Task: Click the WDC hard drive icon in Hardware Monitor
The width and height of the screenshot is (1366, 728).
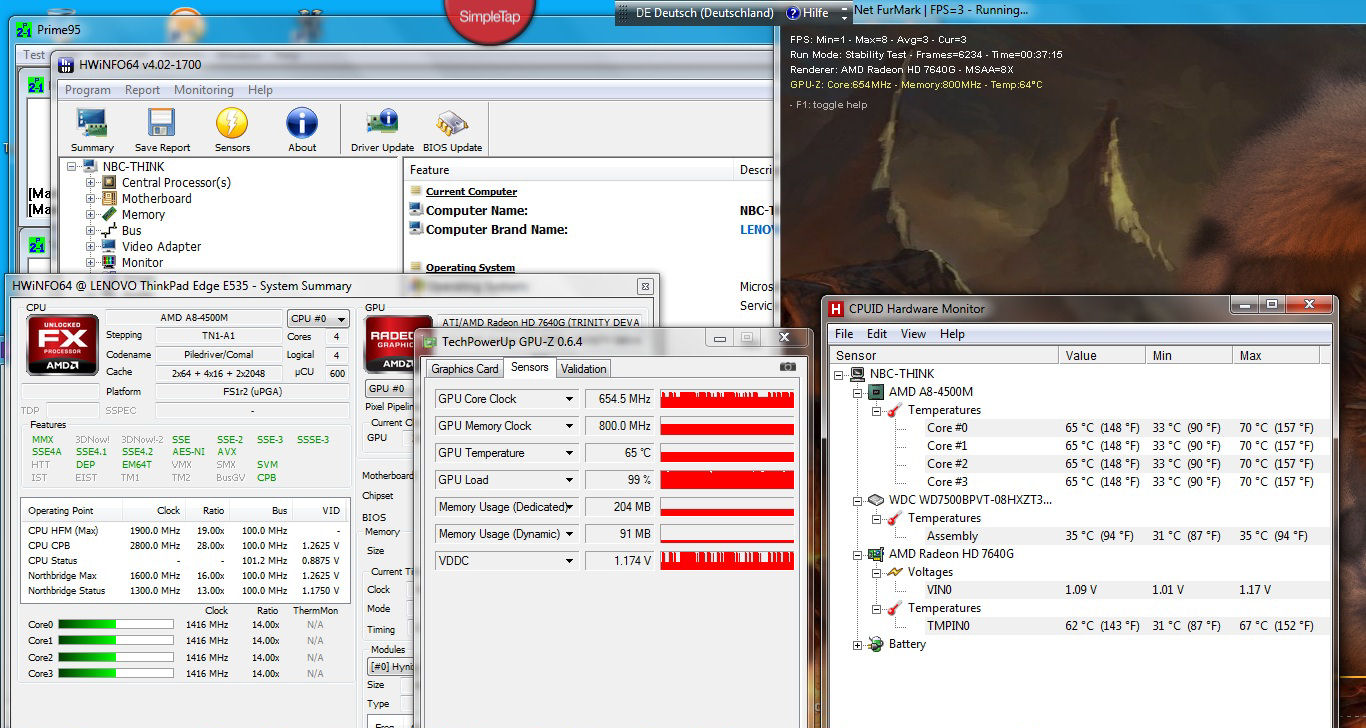Action: pos(876,500)
